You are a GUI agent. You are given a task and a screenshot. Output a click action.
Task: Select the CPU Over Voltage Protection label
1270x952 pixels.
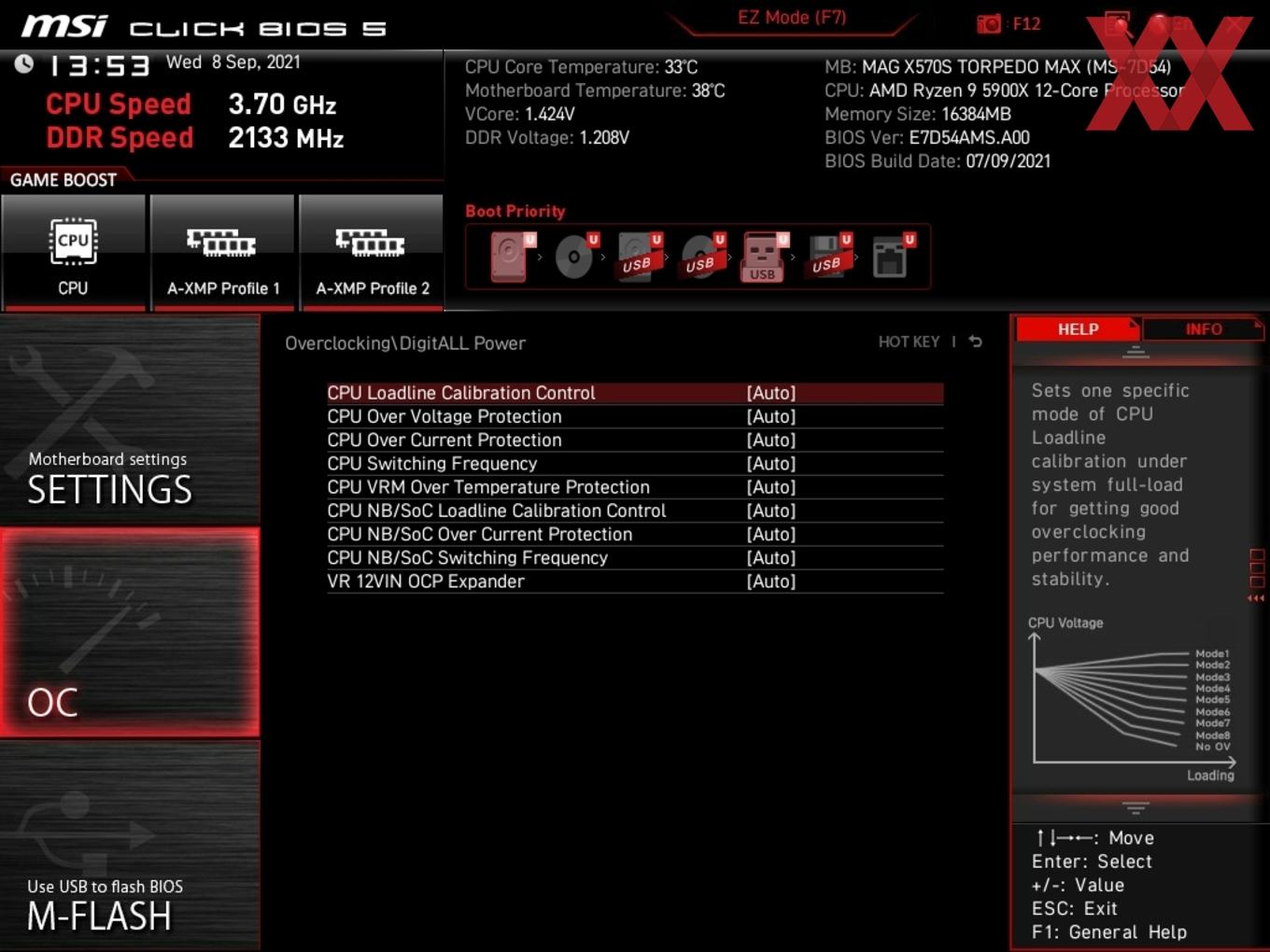click(x=444, y=416)
